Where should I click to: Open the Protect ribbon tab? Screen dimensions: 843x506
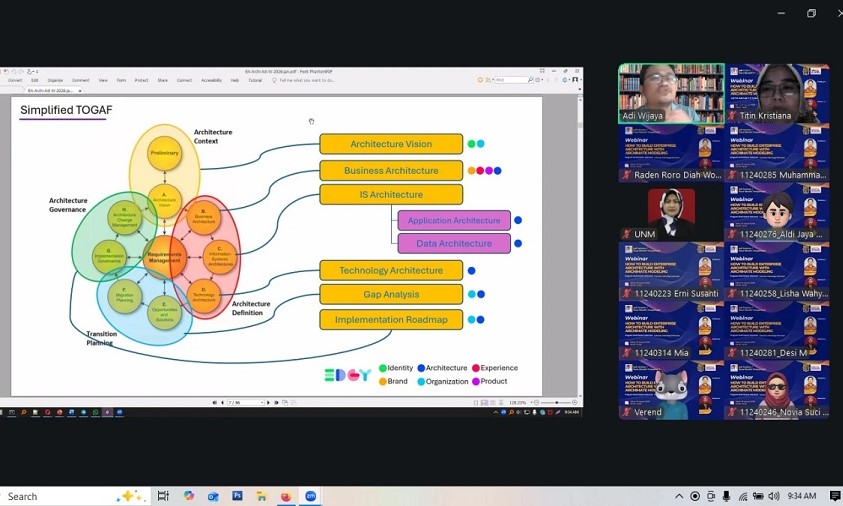tap(141, 80)
